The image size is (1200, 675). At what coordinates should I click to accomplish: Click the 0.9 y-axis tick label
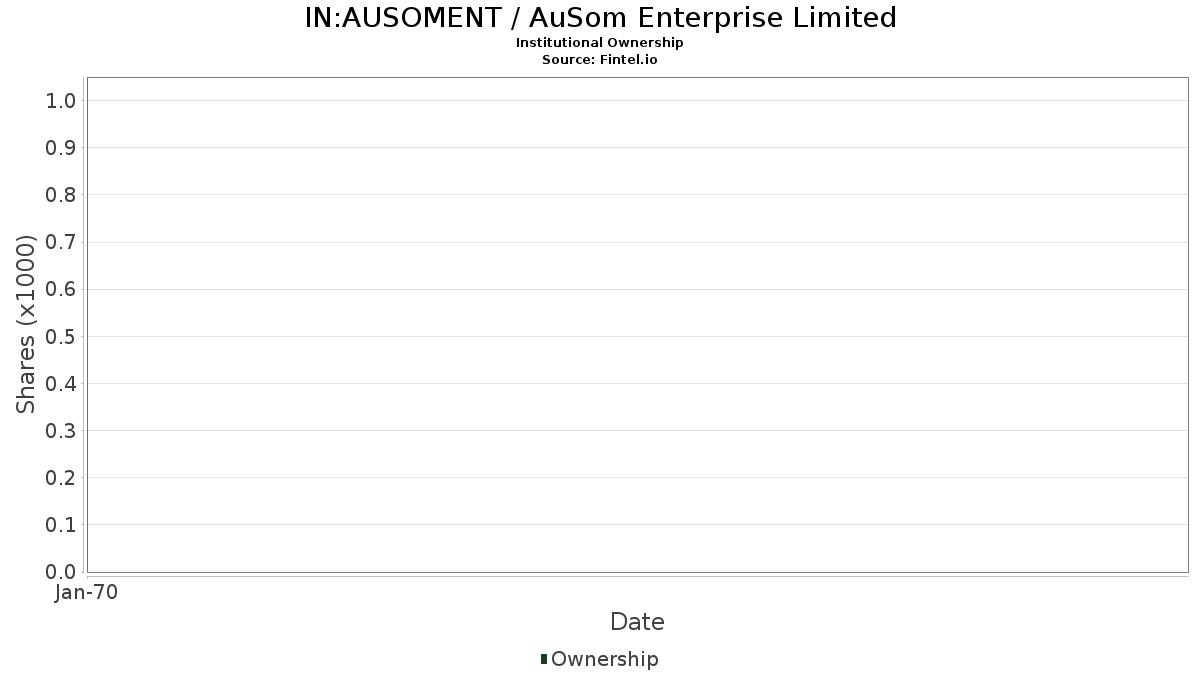[61, 148]
